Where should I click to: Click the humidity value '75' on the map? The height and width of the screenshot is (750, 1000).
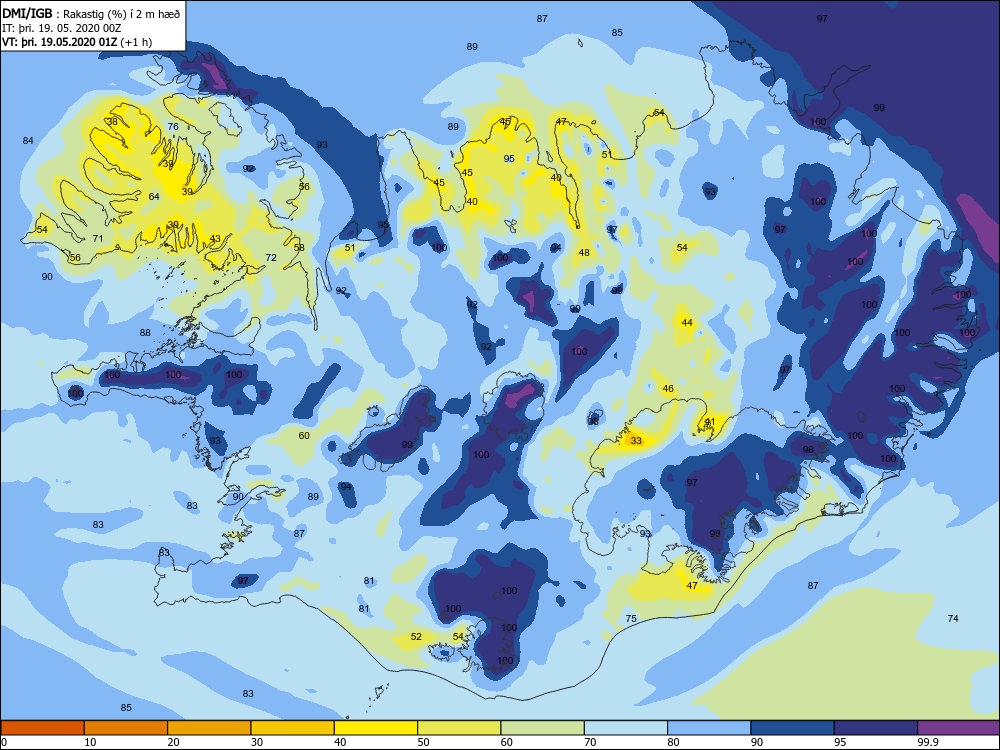[631, 619]
